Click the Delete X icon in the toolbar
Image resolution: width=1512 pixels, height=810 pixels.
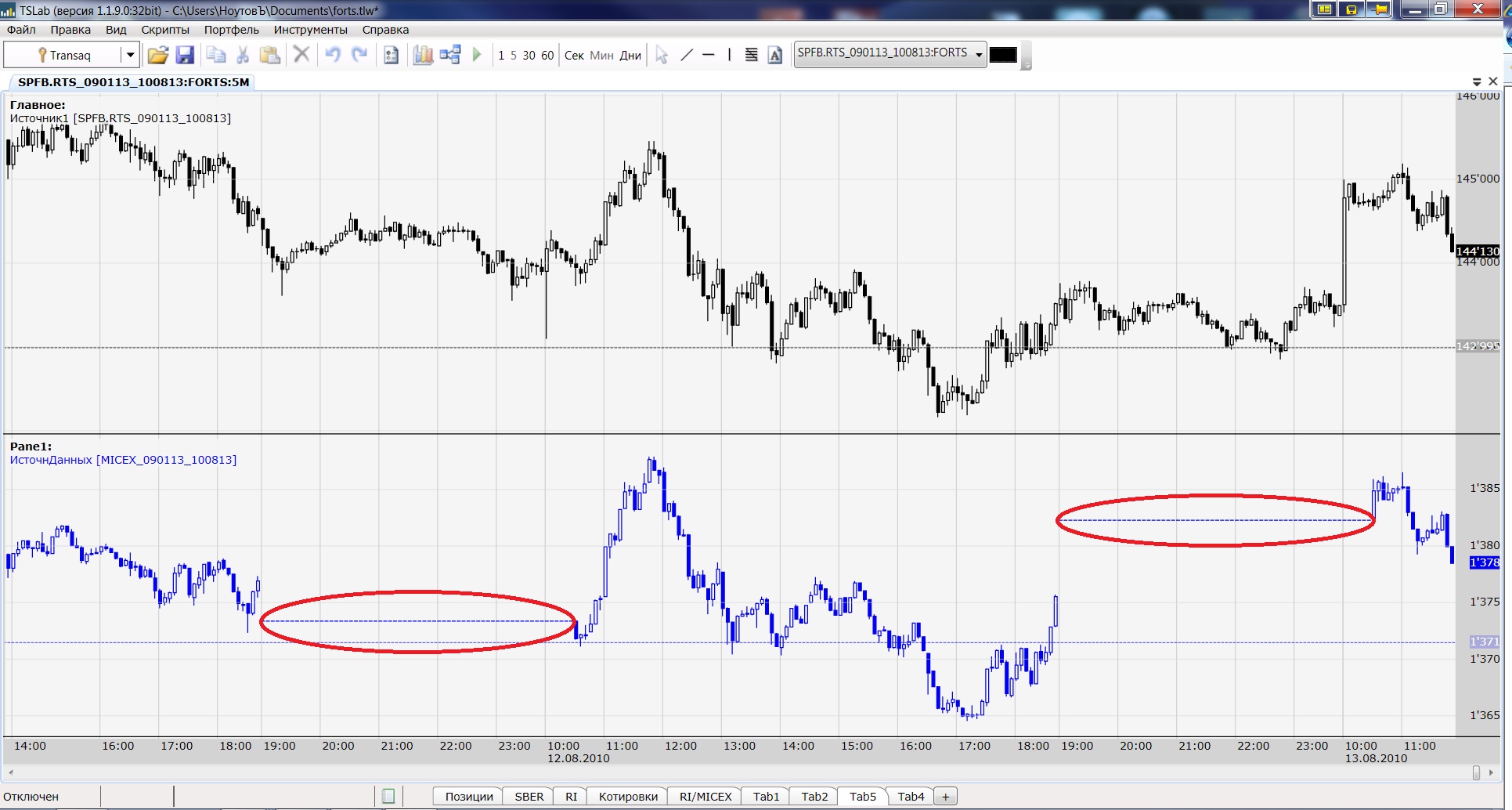(301, 55)
